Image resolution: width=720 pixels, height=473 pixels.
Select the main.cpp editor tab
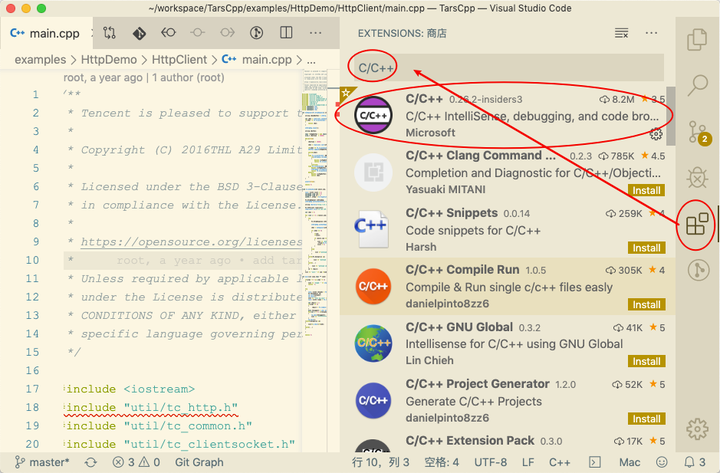pos(45,33)
